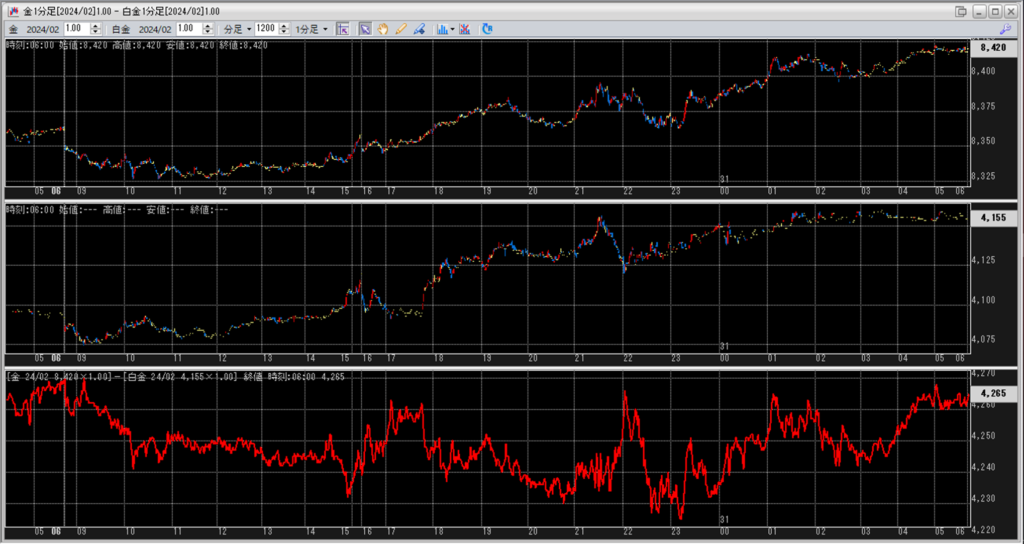Viewport: 1024px width, 544px height.
Task: Minimize the chart window
Action: click(x=979, y=11)
